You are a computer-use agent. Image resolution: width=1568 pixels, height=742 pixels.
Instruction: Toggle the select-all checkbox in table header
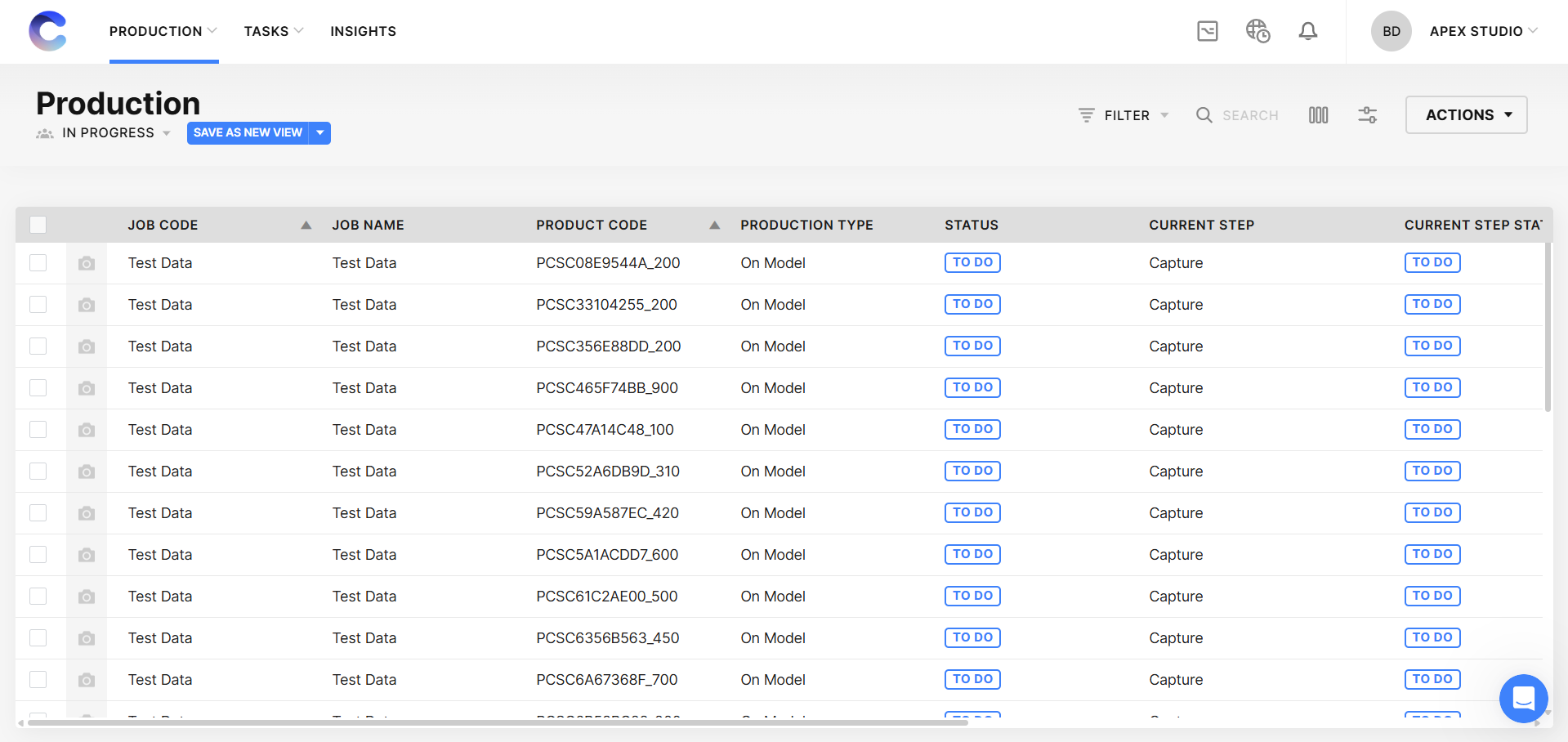38,225
